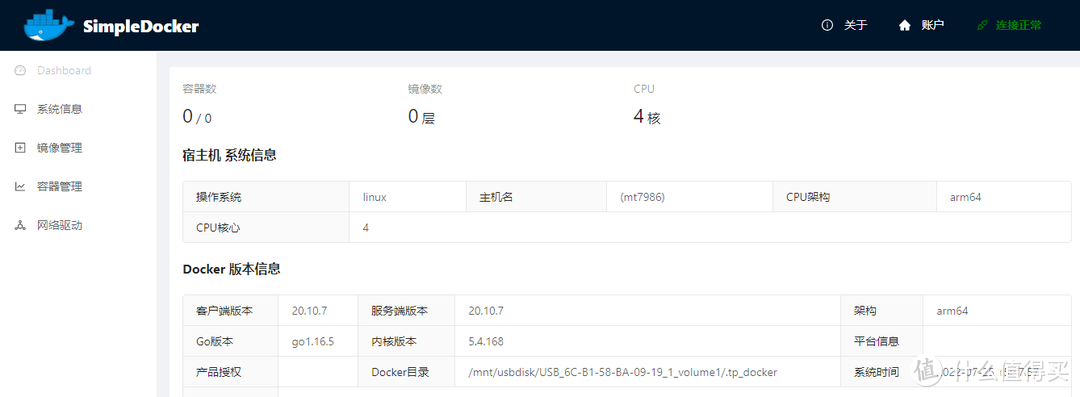1080x397 pixels.
Task: Click the (mt7986) hostname value
Action: (643, 197)
